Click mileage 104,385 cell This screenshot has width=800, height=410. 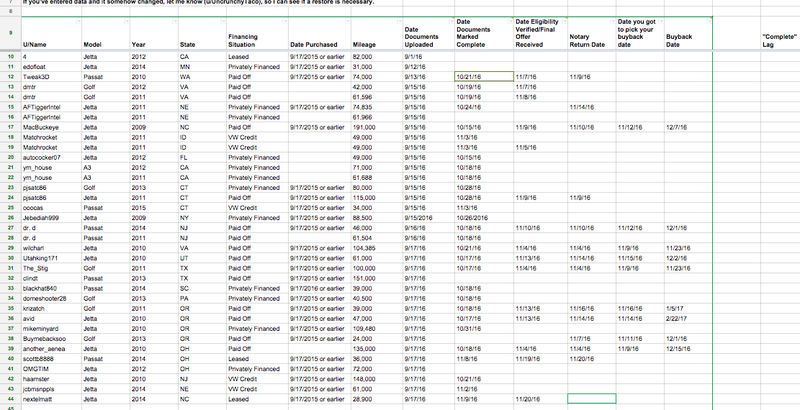(377, 248)
